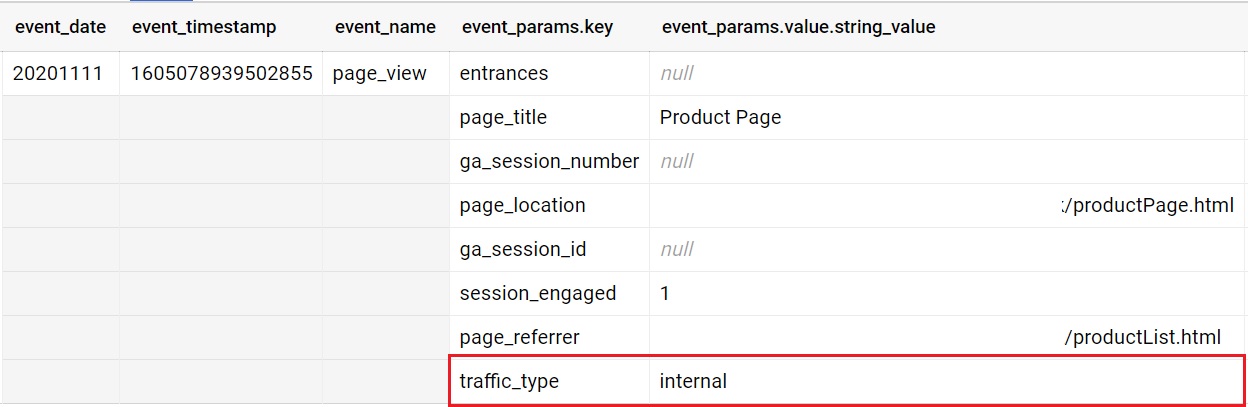This screenshot has height=407, width=1248.
Task: Click the ga_session_number key cell
Action: point(549,161)
